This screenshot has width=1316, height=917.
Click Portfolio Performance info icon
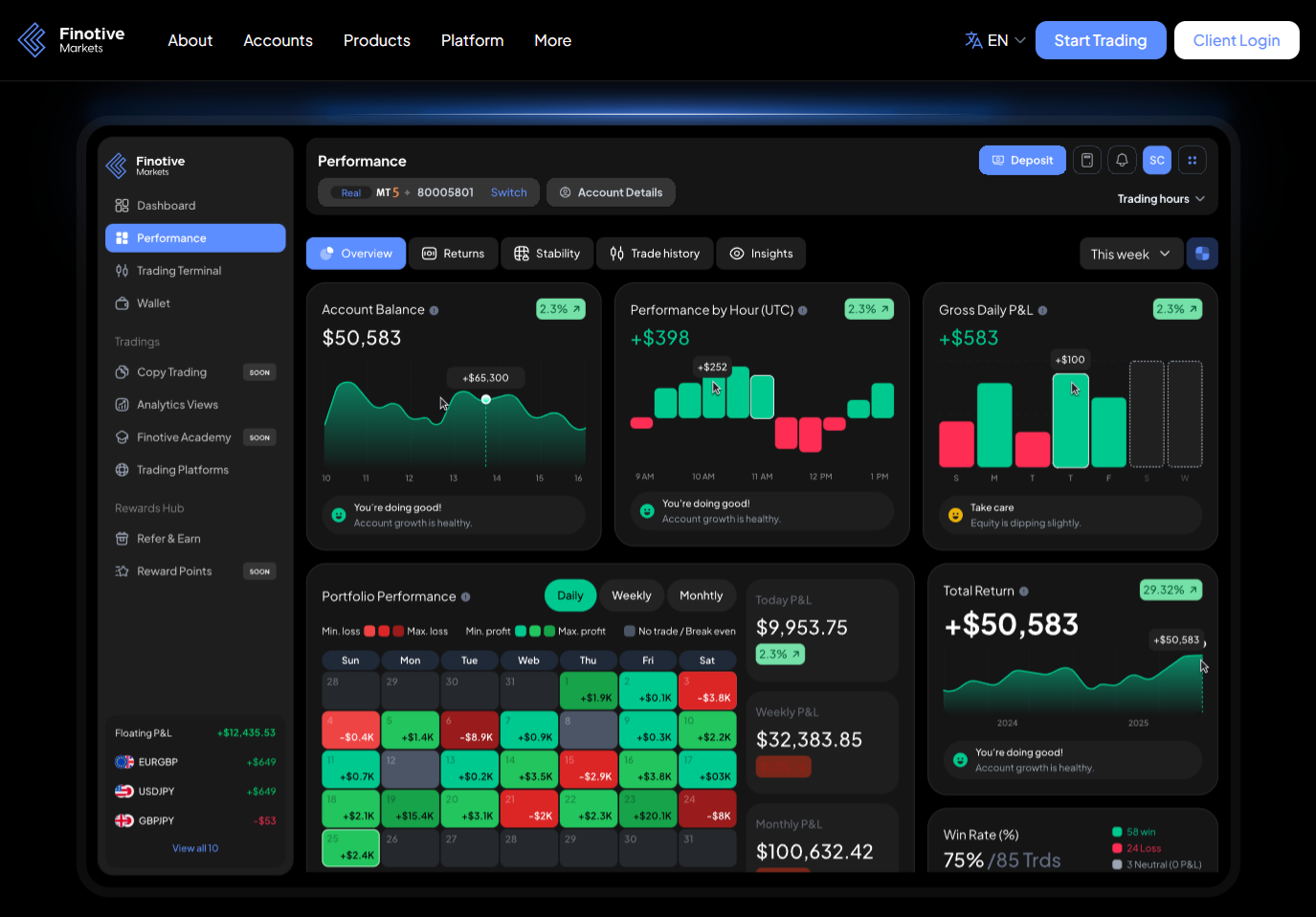[x=466, y=596]
